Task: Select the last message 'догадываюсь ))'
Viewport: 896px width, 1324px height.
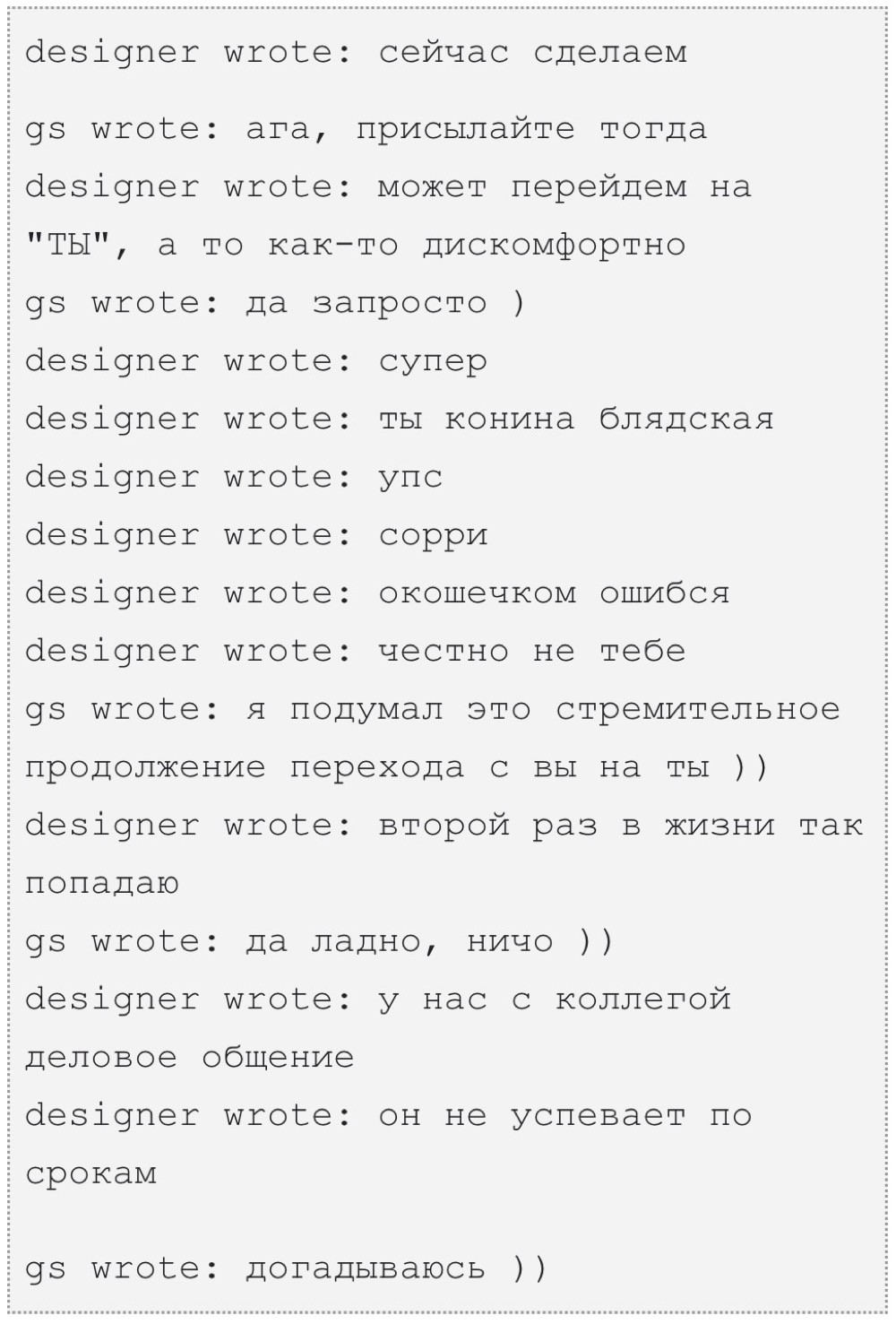Action: pyautogui.click(x=396, y=1269)
